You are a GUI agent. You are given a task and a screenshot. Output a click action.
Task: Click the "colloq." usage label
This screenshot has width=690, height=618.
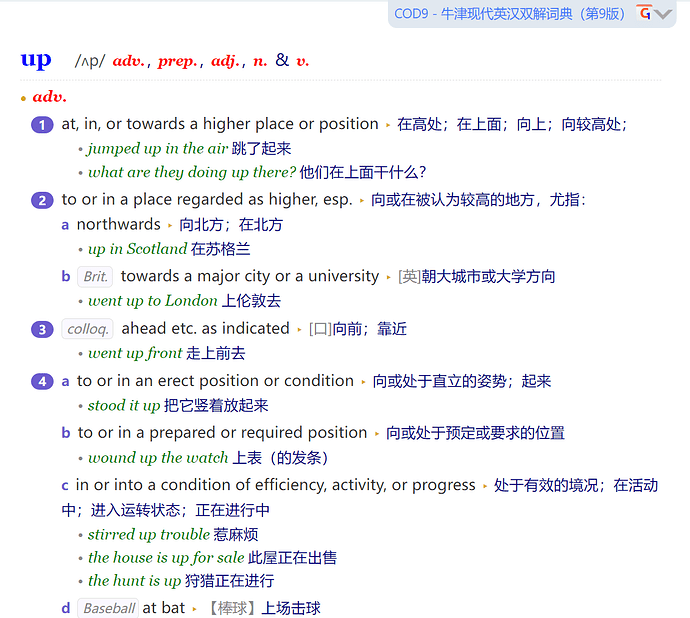(x=87, y=329)
